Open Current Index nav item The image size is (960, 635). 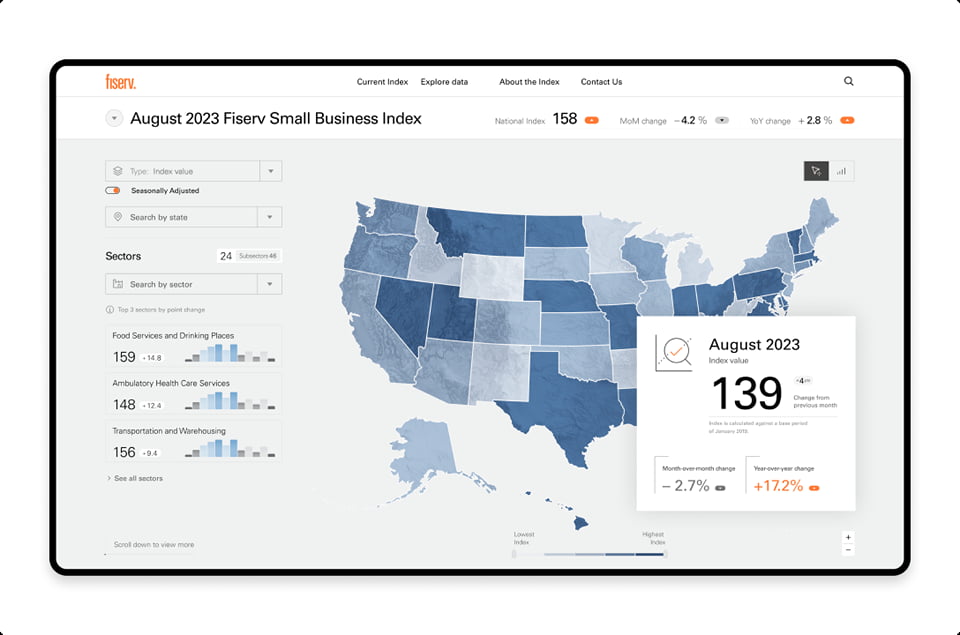pyautogui.click(x=382, y=81)
